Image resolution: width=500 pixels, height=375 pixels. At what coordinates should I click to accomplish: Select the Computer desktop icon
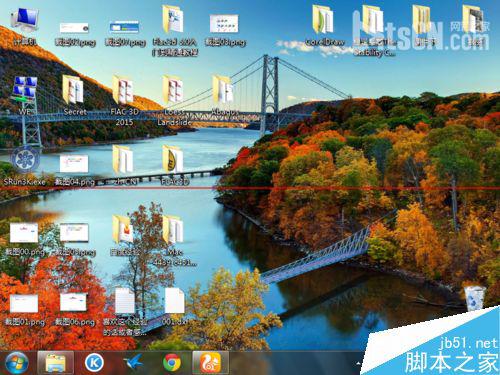coord(25,26)
